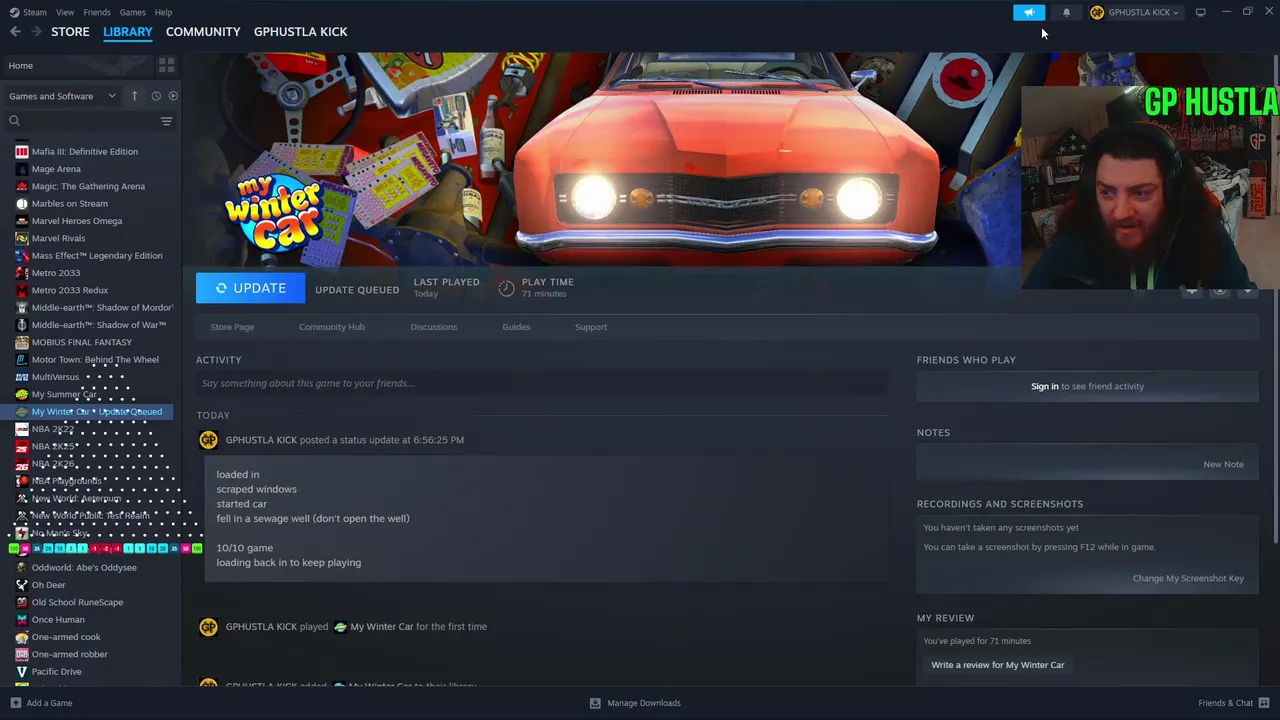This screenshot has width=1280, height=720.
Task: Click GPHUSTLA KICK avatar beside status update
Action: 208,440
